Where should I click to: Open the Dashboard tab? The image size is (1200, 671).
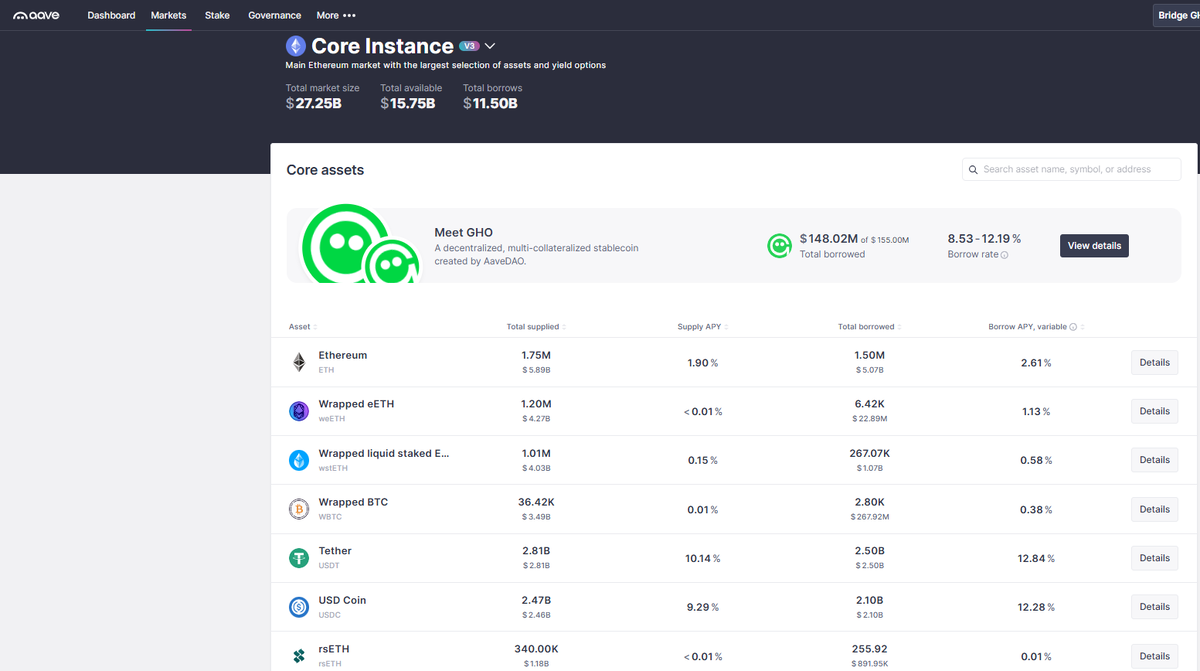111,15
